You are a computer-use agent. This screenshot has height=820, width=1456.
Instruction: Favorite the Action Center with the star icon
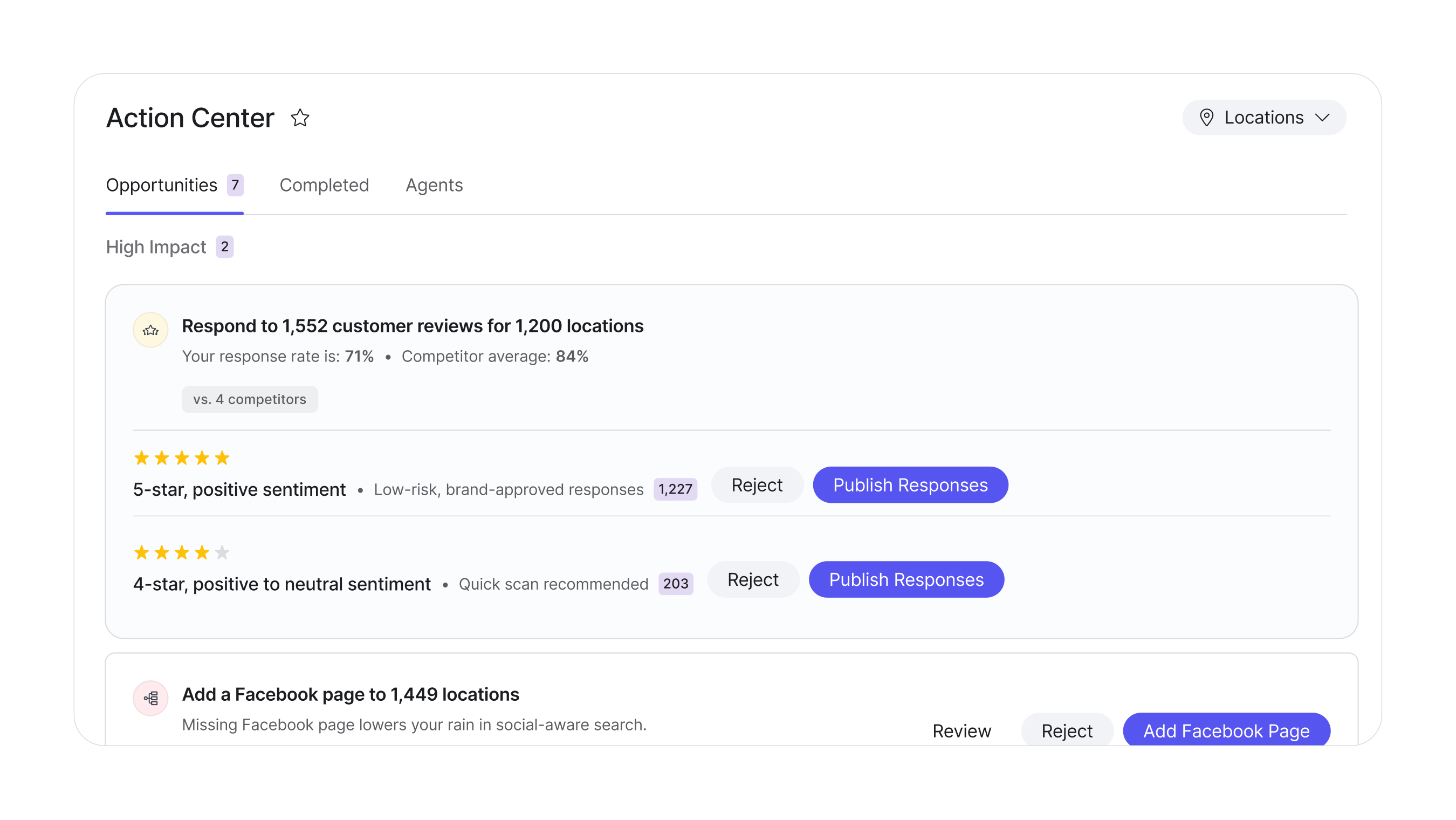(300, 118)
